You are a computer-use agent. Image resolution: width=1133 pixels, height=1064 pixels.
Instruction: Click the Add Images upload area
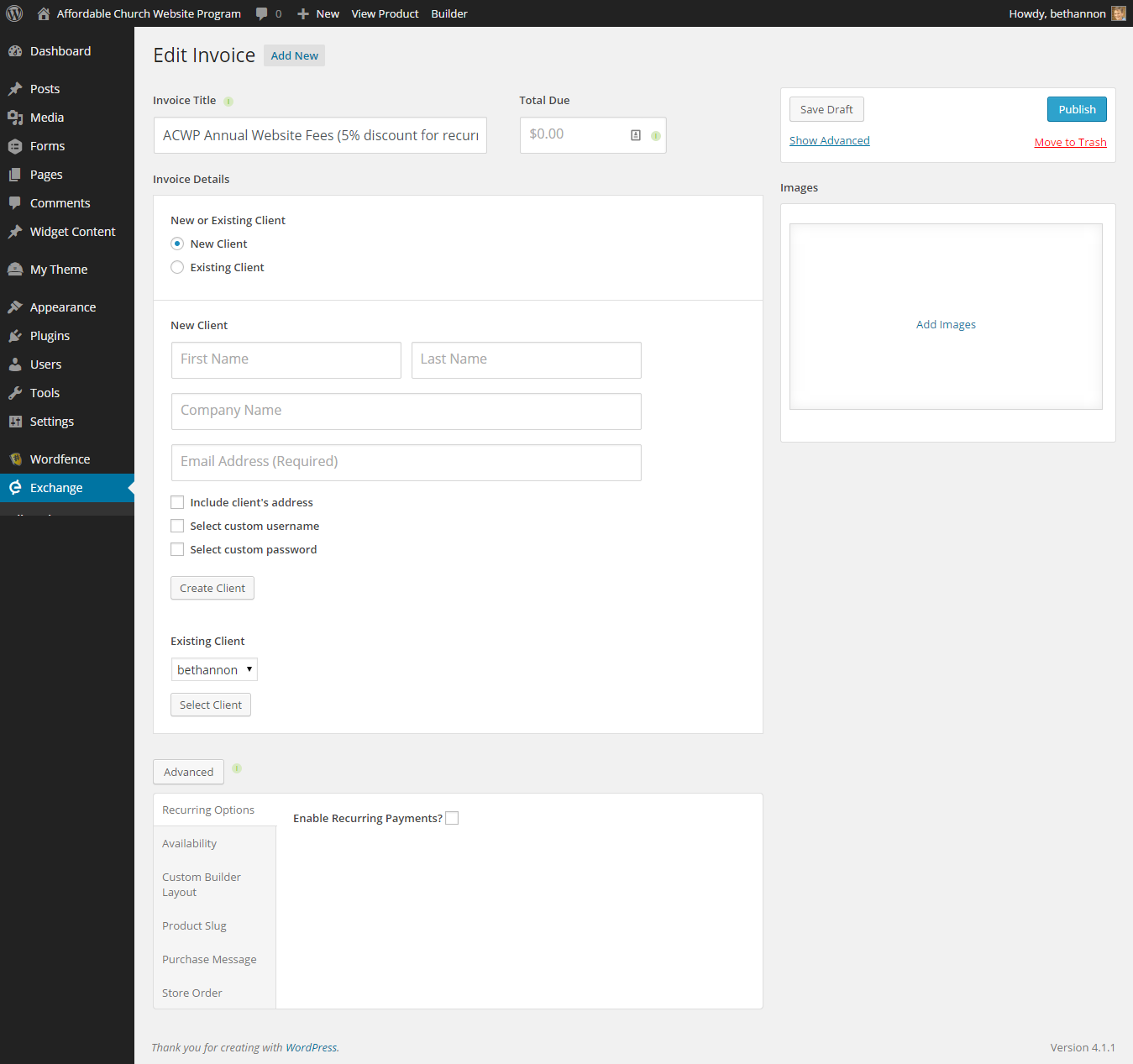pyautogui.click(x=946, y=317)
